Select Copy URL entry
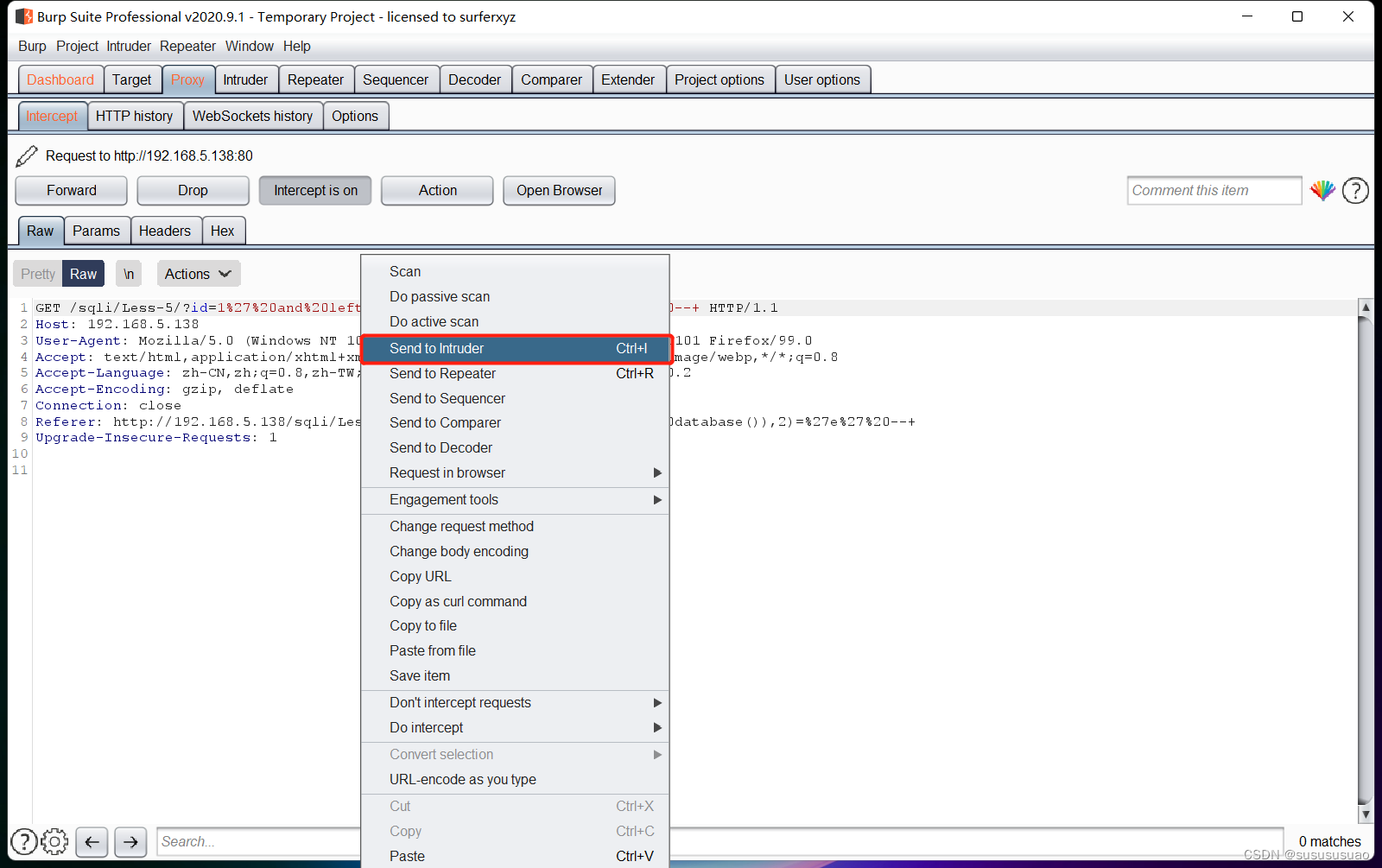The image size is (1382, 868). tap(515, 576)
